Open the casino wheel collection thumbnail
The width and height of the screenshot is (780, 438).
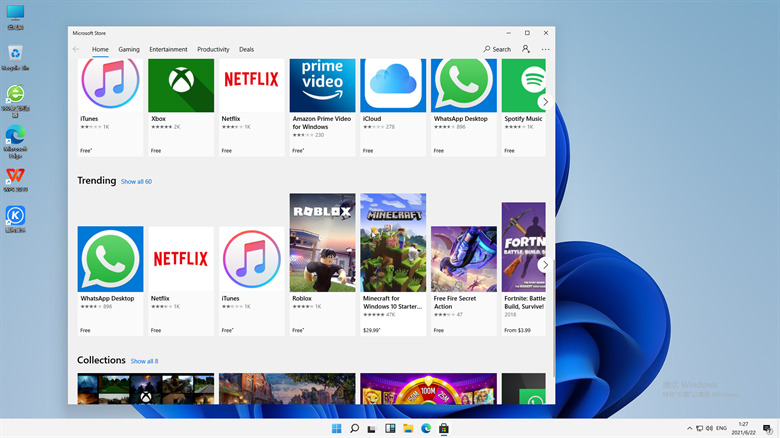[x=428, y=389]
